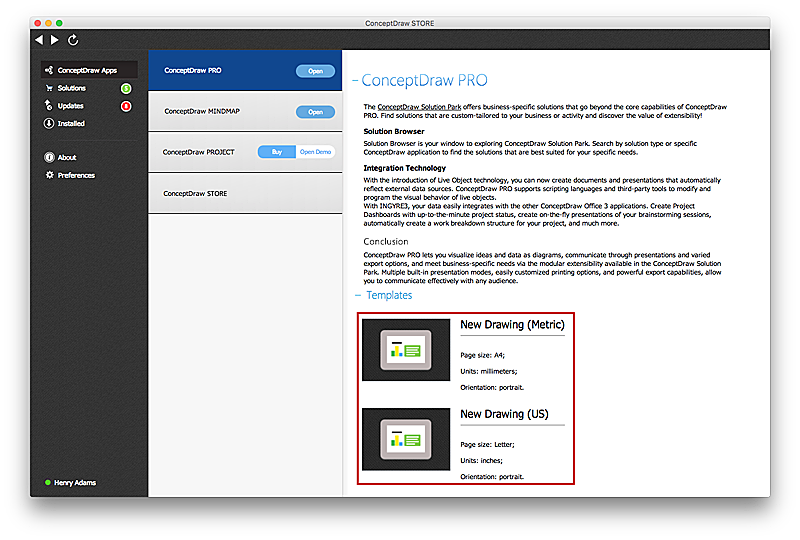Select the ConceptDraw PRO row
The width and height of the screenshot is (800, 540).
coord(245,70)
